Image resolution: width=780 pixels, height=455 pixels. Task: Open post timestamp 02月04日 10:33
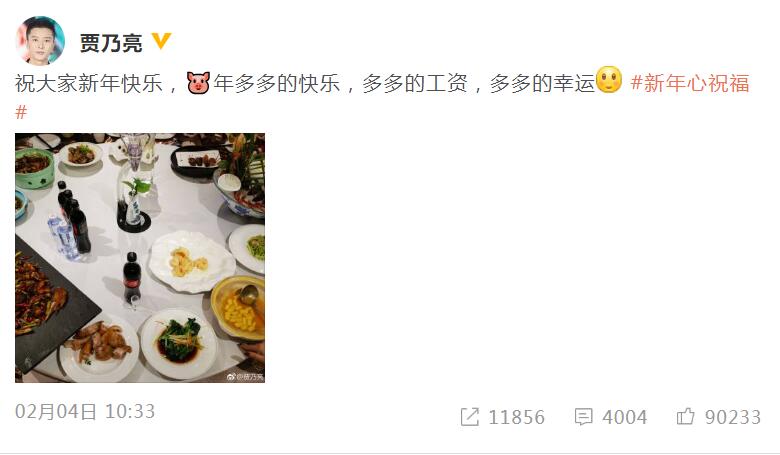pos(85,412)
